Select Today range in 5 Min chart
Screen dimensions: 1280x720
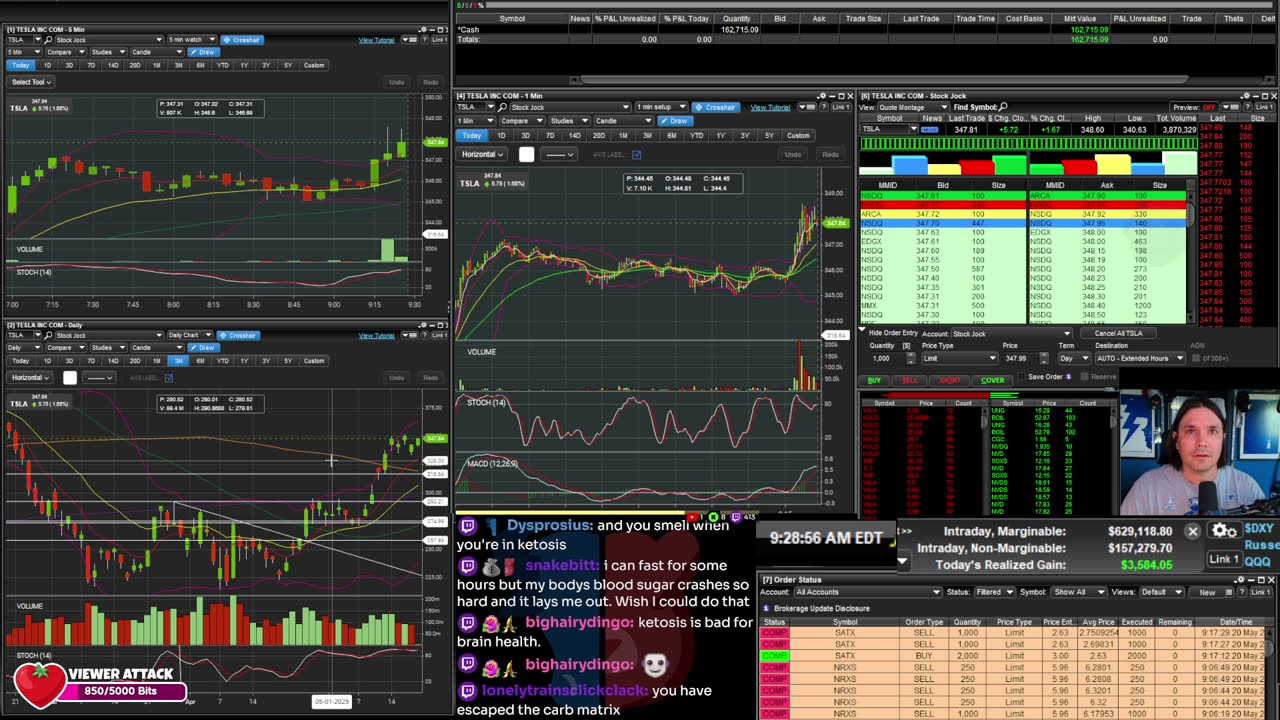click(x=21, y=65)
